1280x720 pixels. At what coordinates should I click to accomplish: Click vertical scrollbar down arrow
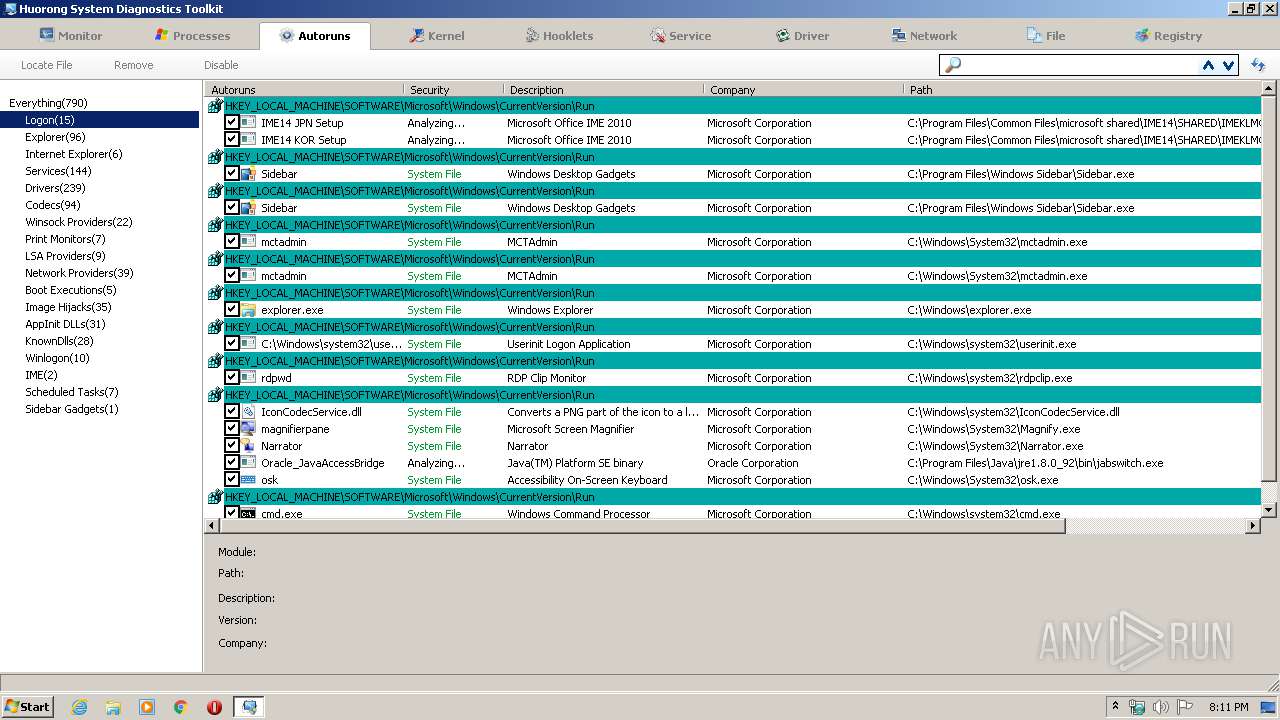[x=1269, y=509]
